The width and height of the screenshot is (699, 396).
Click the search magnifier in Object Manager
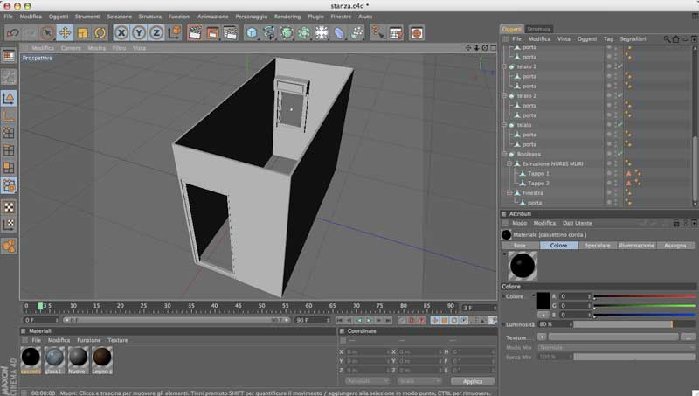(x=667, y=39)
